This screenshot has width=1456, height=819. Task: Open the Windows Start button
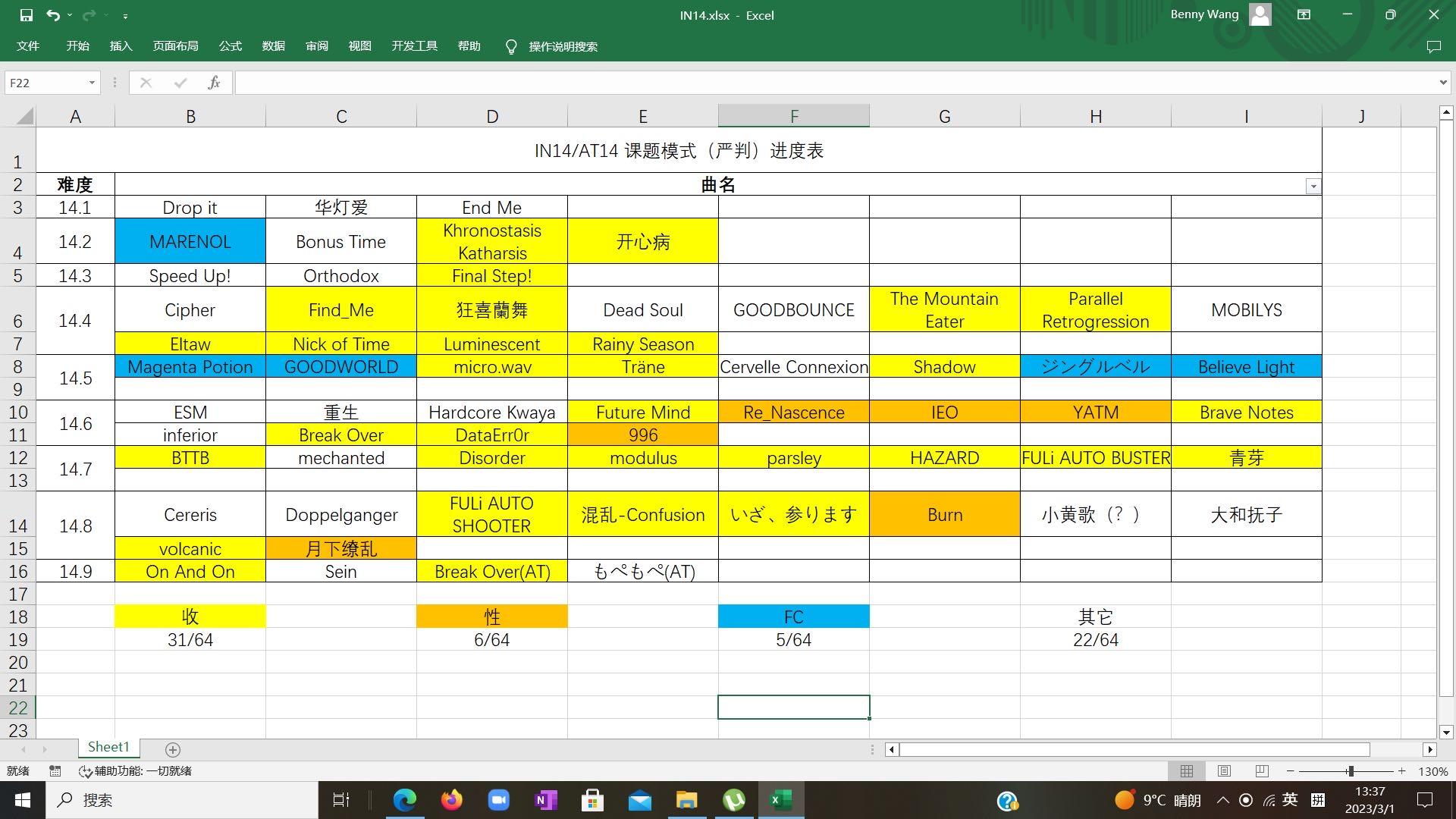[x=22, y=800]
